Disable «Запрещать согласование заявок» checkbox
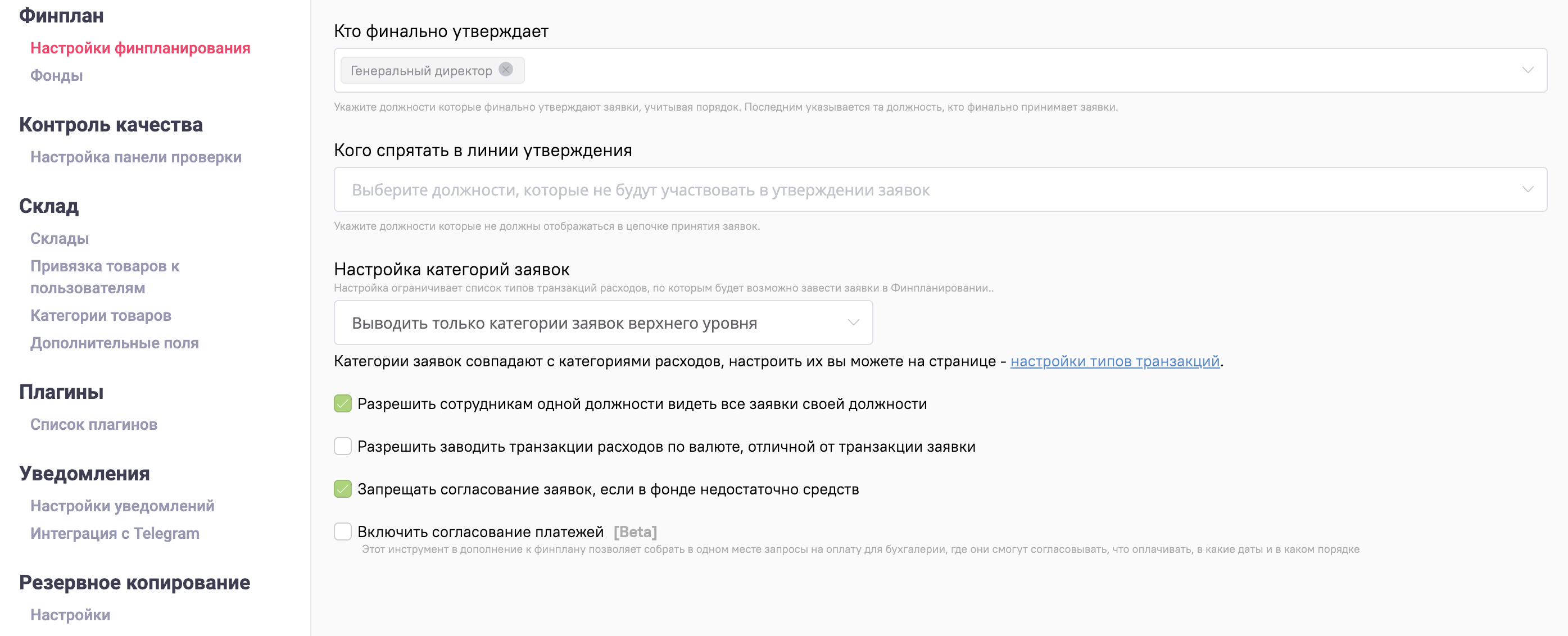The width and height of the screenshot is (1568, 636). [343, 488]
